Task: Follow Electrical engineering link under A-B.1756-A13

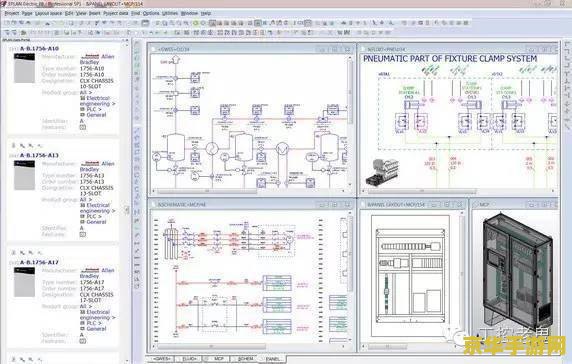Action: pos(97,208)
